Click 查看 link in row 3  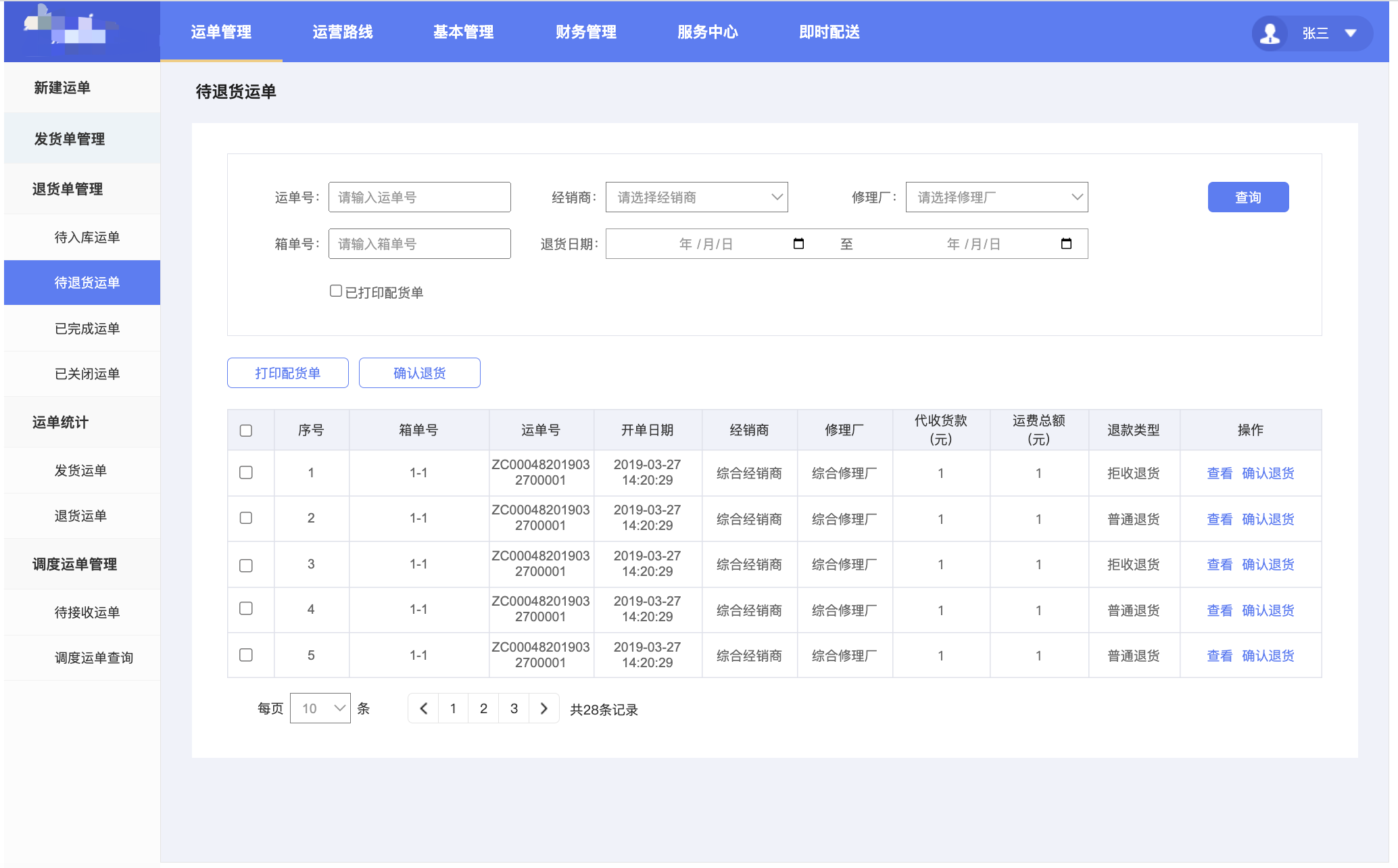click(1220, 564)
